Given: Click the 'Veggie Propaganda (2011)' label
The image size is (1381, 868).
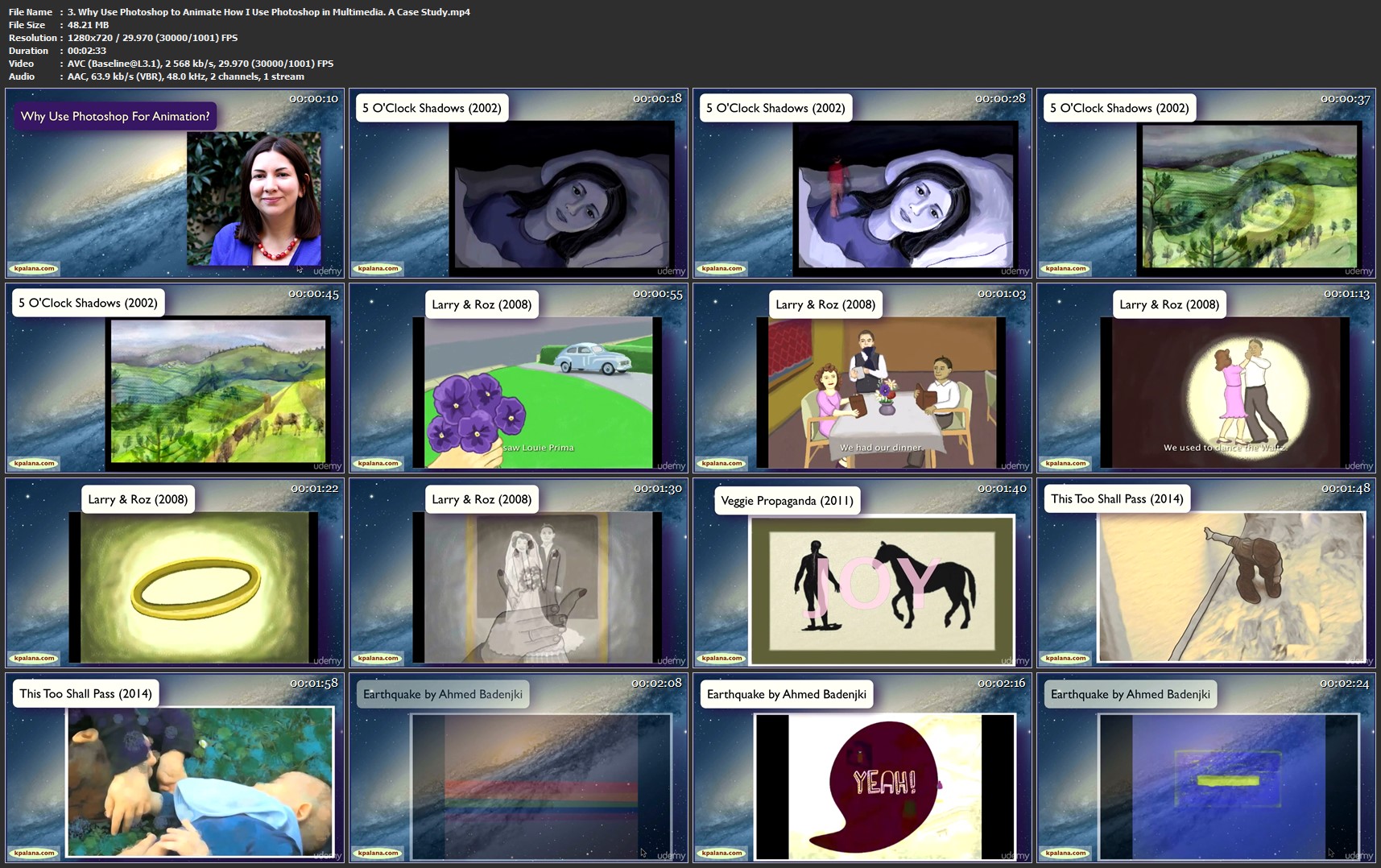Looking at the screenshot, I should pyautogui.click(x=787, y=501).
